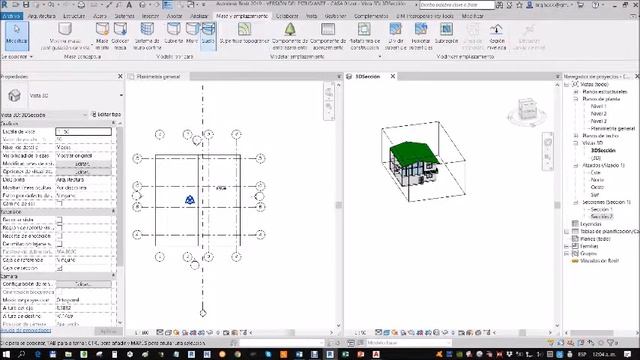Open Windows Start menu
Image resolution: width=640 pixels, height=360 pixels.
click(x=7, y=354)
